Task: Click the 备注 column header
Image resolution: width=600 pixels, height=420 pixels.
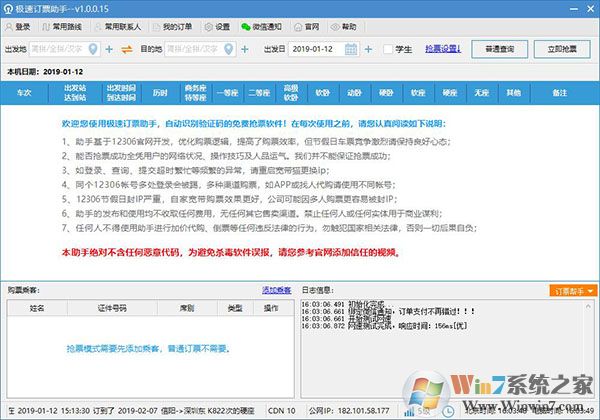Action: click(559, 93)
